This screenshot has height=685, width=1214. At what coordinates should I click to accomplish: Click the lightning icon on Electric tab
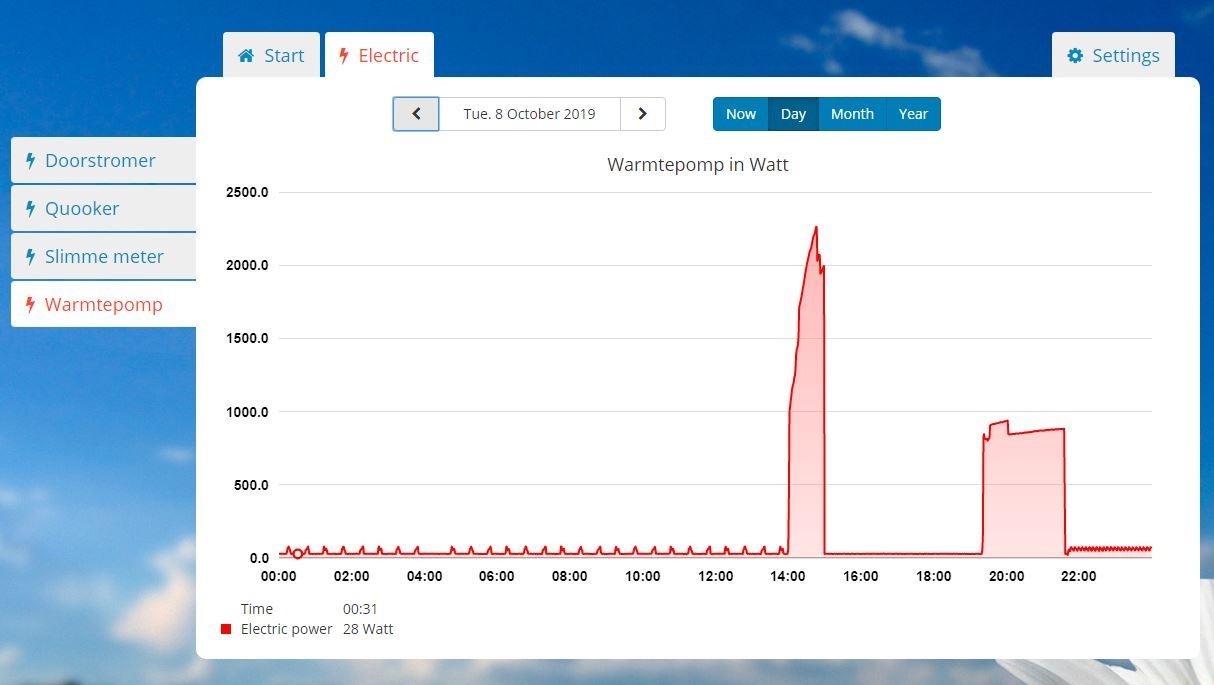click(x=344, y=56)
